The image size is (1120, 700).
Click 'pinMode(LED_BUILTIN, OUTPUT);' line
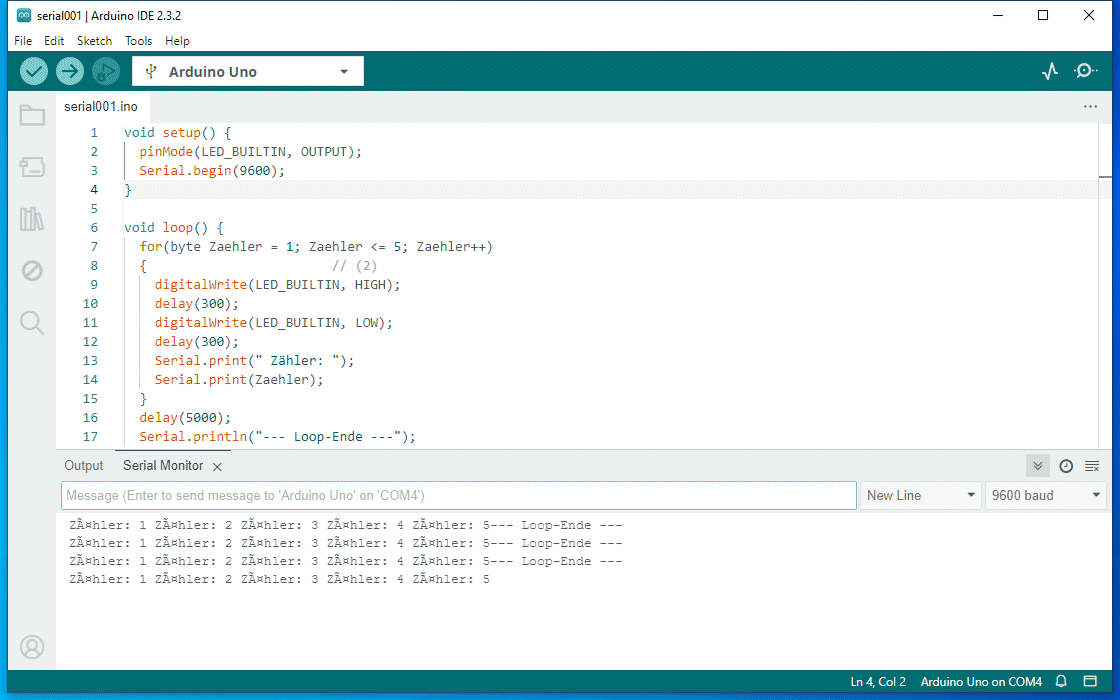[251, 151]
